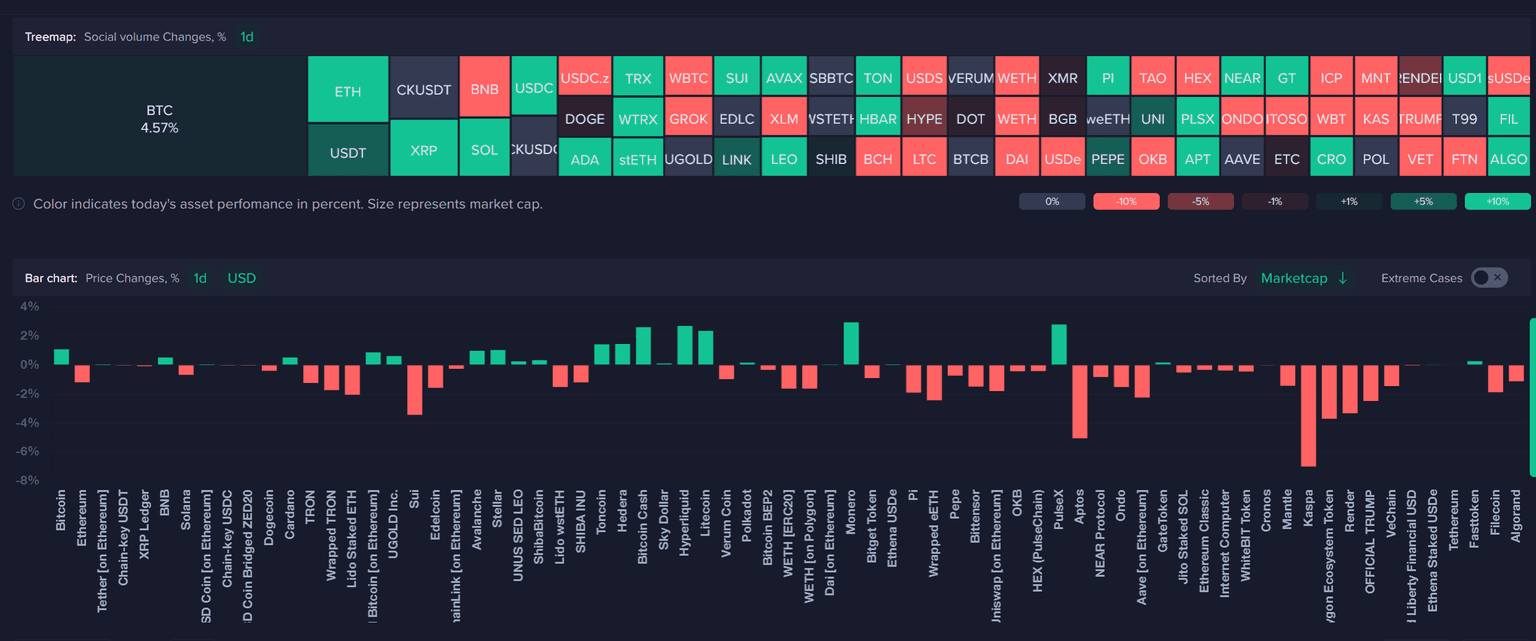Select the ETH tile in the treemap
Screen dimensions: 1536x641
348,90
